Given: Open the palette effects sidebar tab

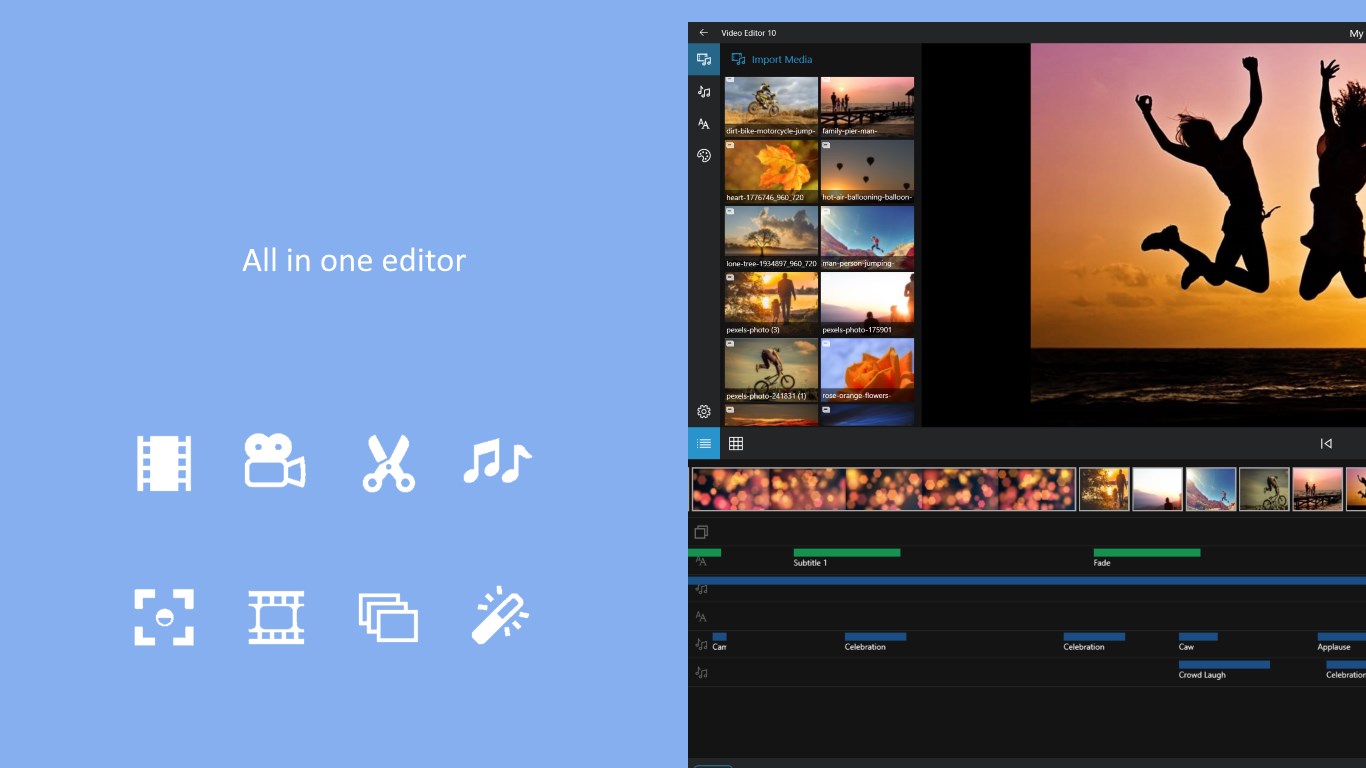Looking at the screenshot, I should tap(704, 156).
